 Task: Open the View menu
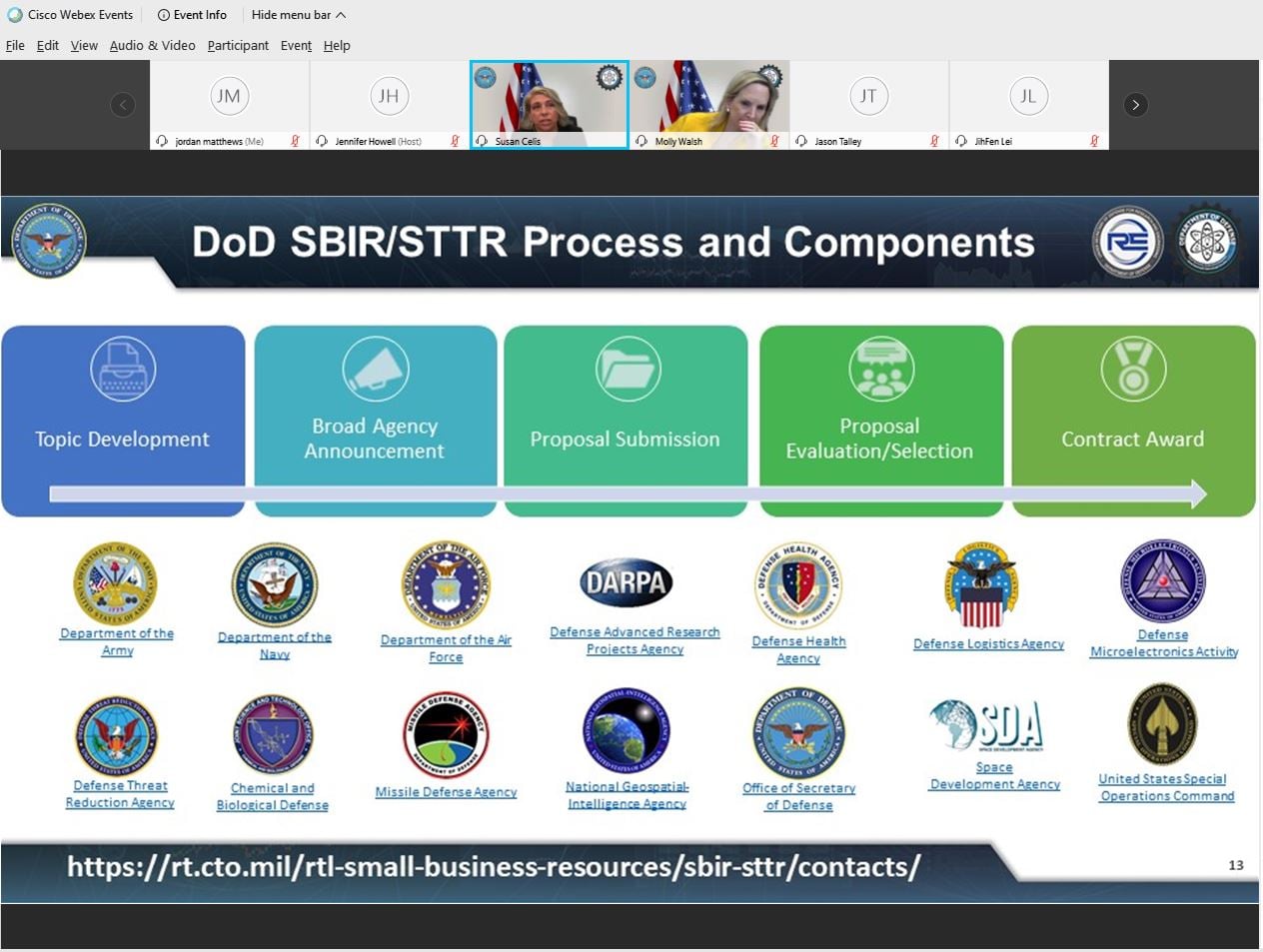(84, 45)
